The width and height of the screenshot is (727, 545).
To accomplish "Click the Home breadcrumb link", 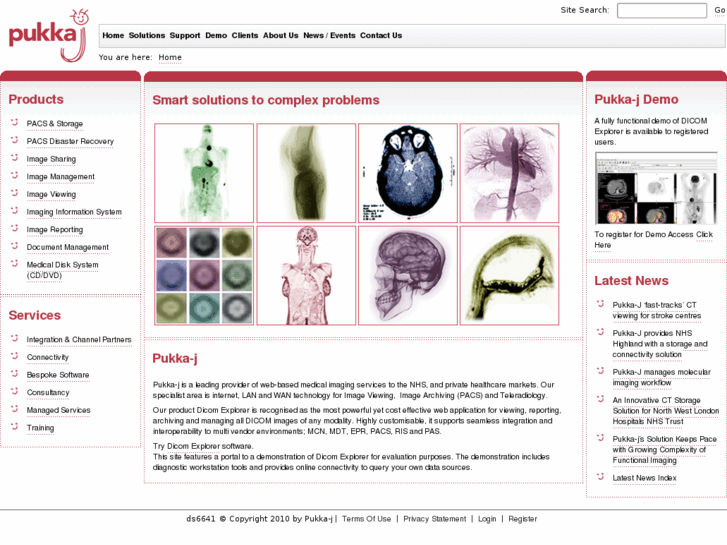I will tap(170, 58).
